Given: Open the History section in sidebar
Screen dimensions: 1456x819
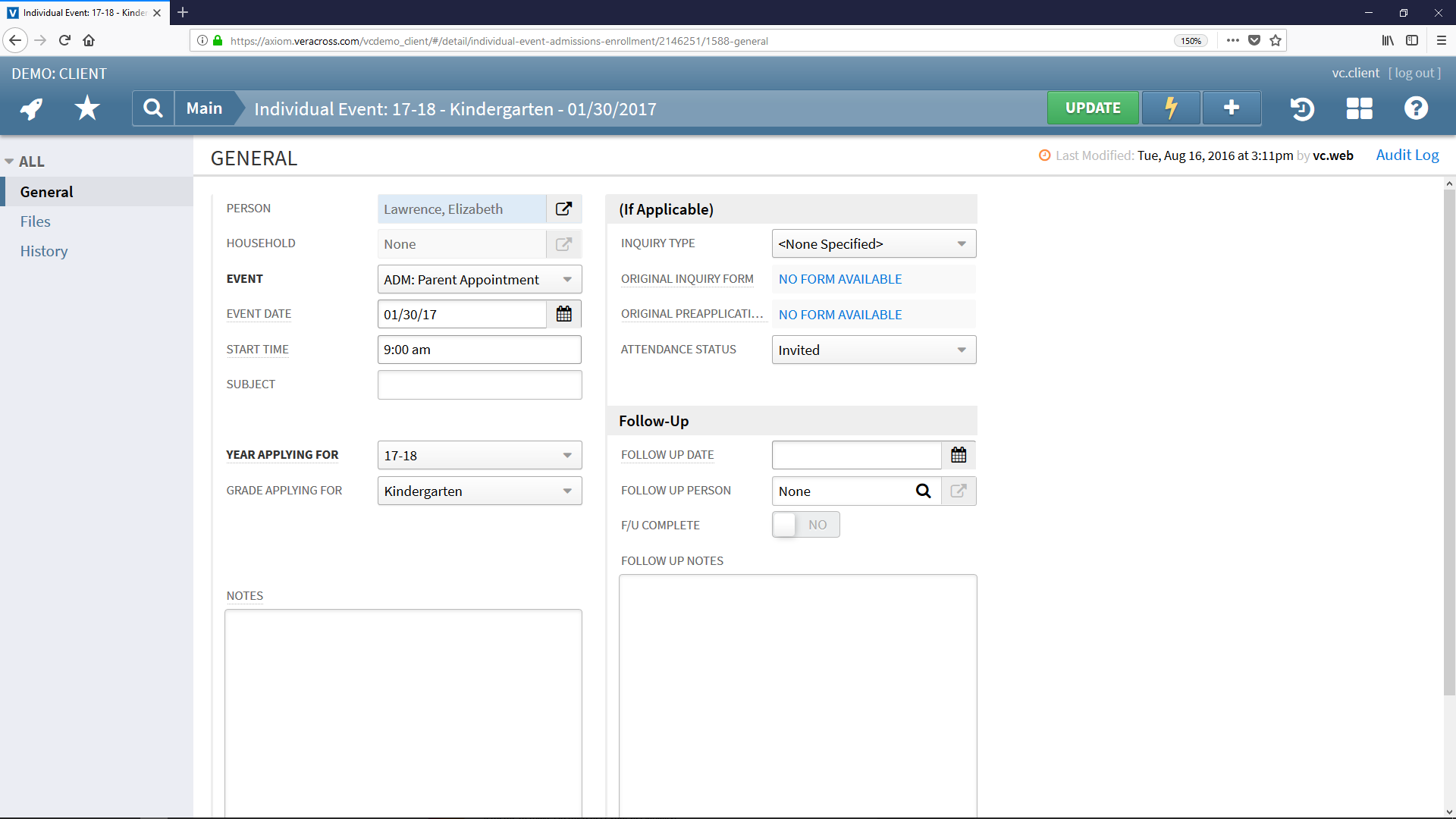Looking at the screenshot, I should (43, 250).
